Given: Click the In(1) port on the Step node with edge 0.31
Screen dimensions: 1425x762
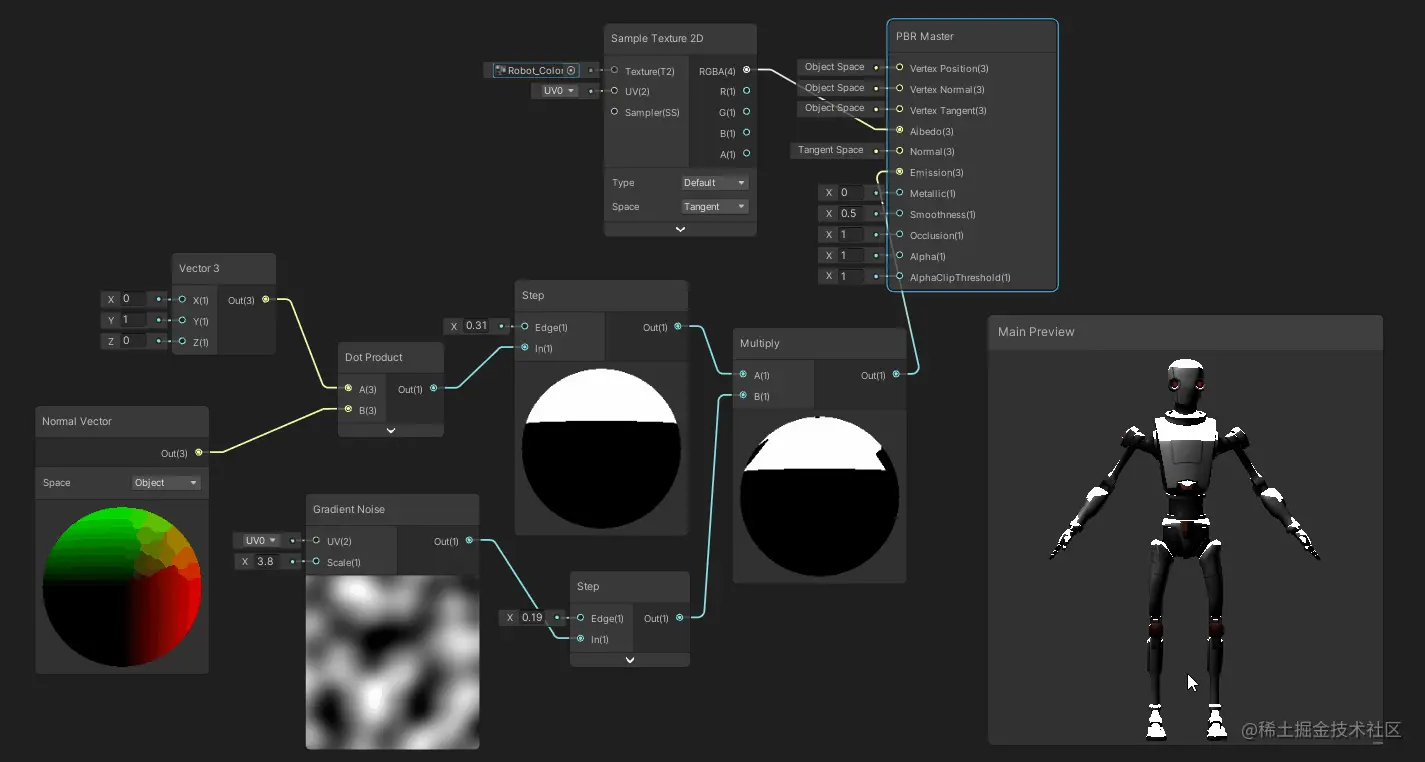Looking at the screenshot, I should coord(524,348).
